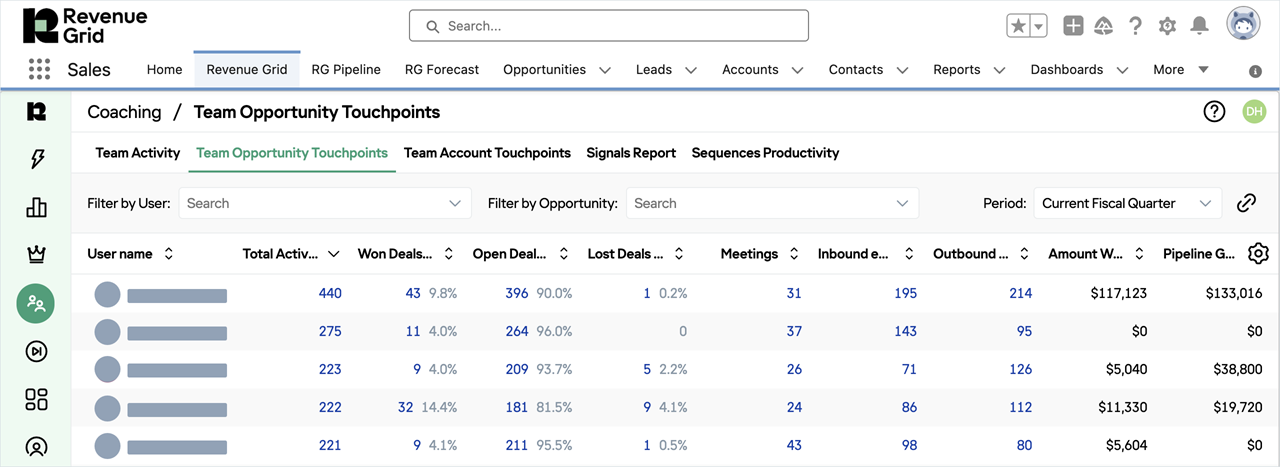Open the 440 total activities link
This screenshot has height=467, width=1280.
pos(330,294)
